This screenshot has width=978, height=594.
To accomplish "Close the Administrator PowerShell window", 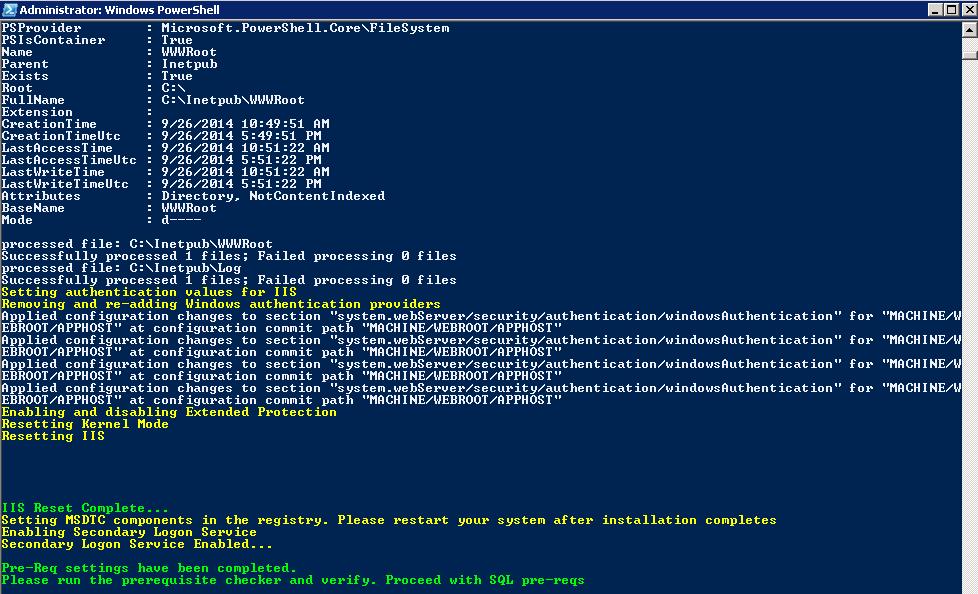I will point(969,9).
